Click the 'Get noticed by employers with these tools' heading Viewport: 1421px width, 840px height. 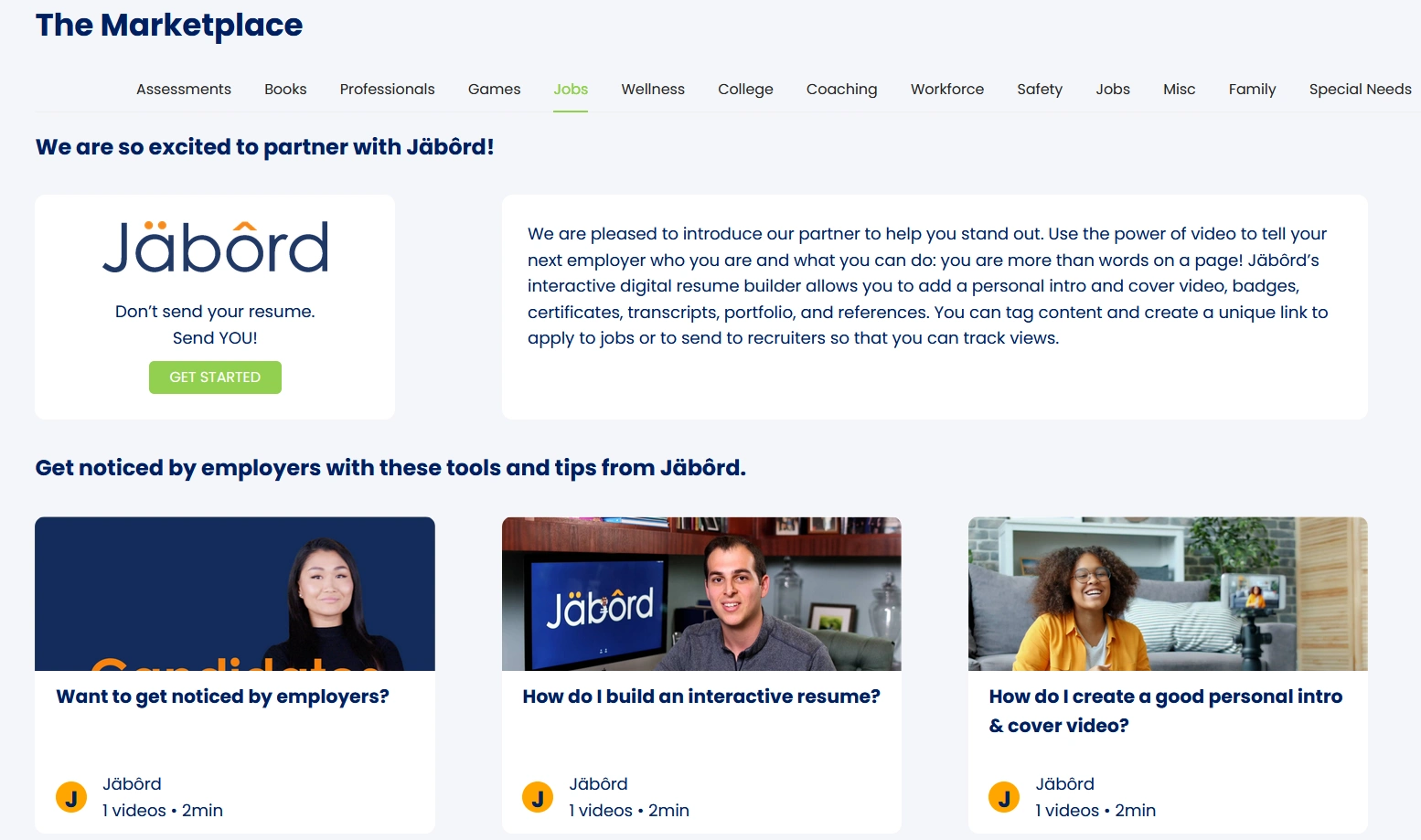click(390, 468)
